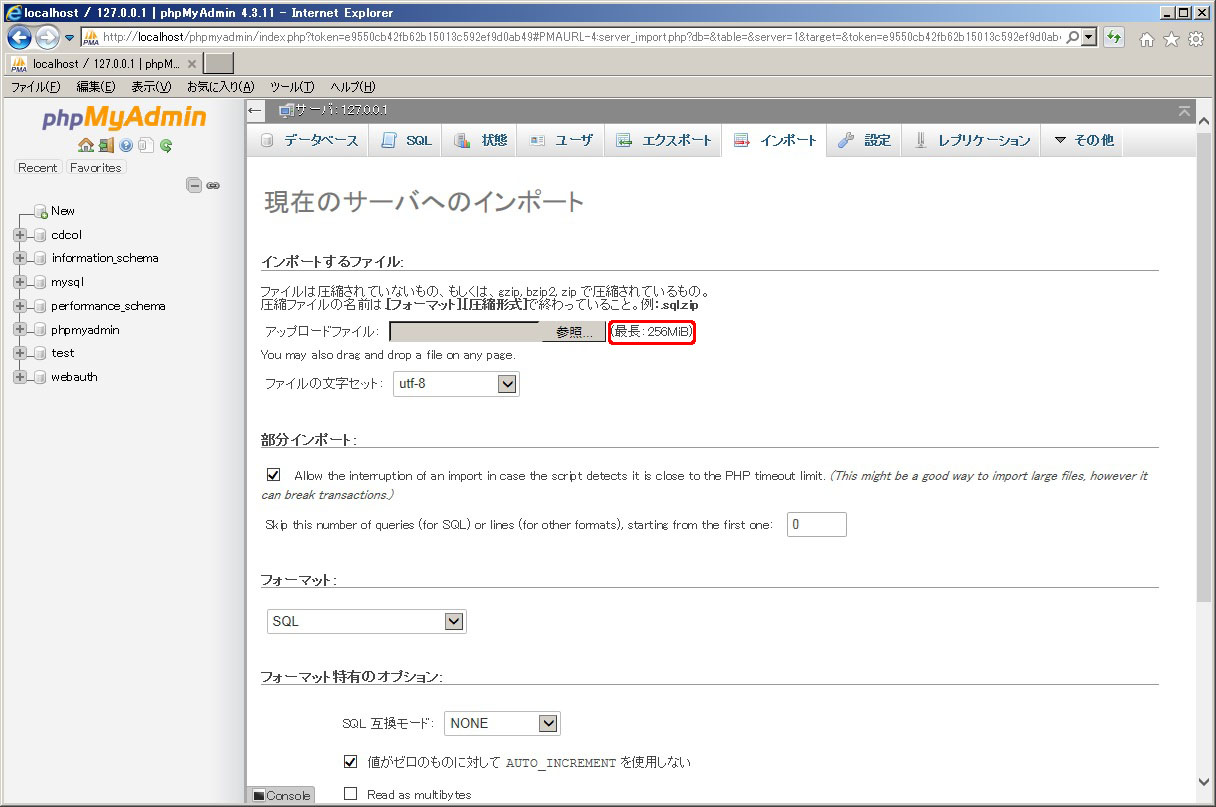
Task: Open the SQL format dropdown
Action: click(x=366, y=621)
